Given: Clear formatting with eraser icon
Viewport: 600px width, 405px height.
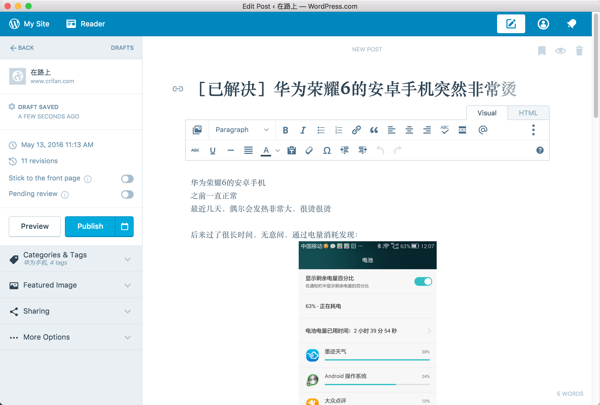Looking at the screenshot, I should pos(309,150).
